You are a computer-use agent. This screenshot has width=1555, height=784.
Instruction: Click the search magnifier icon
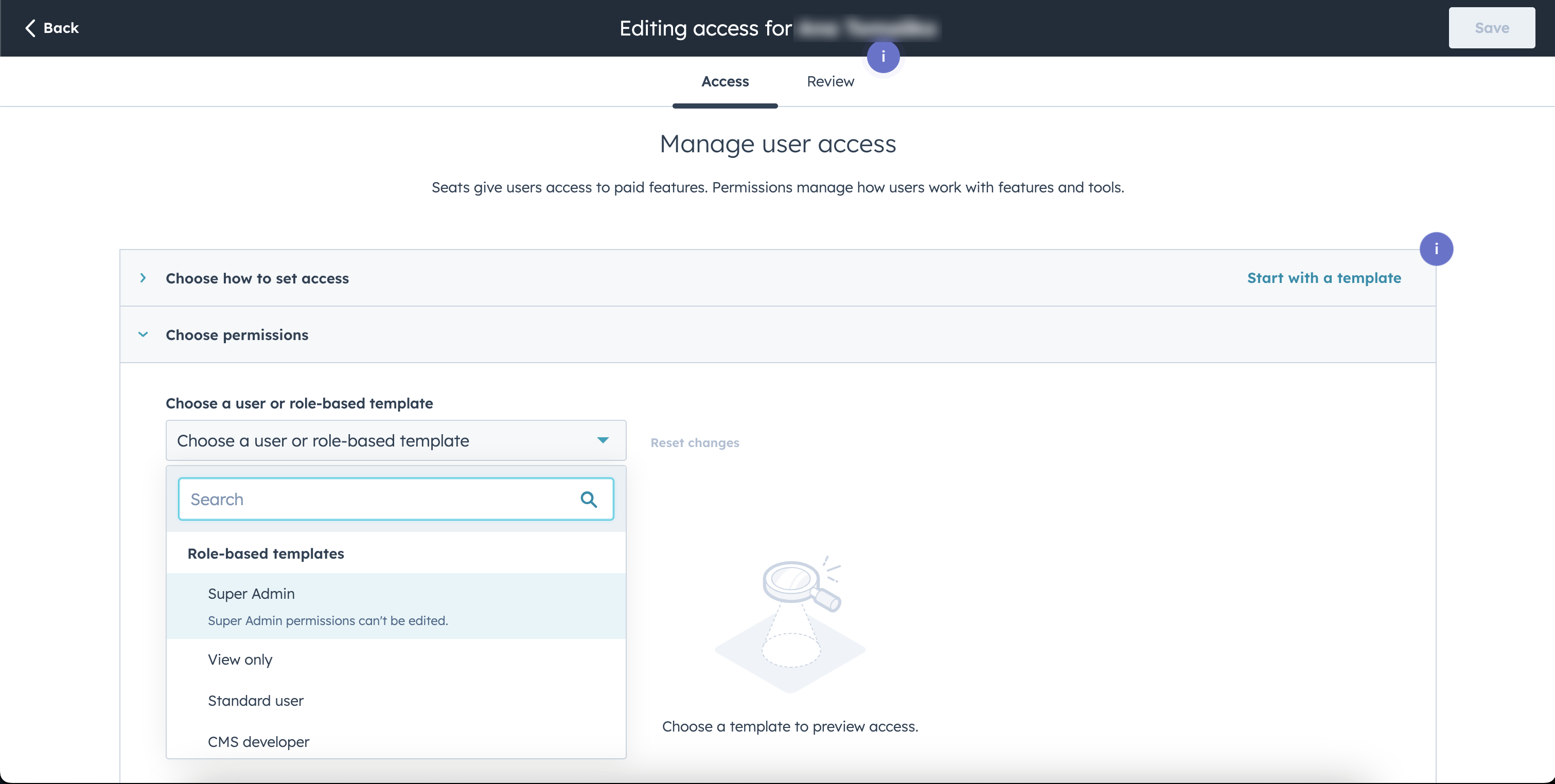(589, 499)
